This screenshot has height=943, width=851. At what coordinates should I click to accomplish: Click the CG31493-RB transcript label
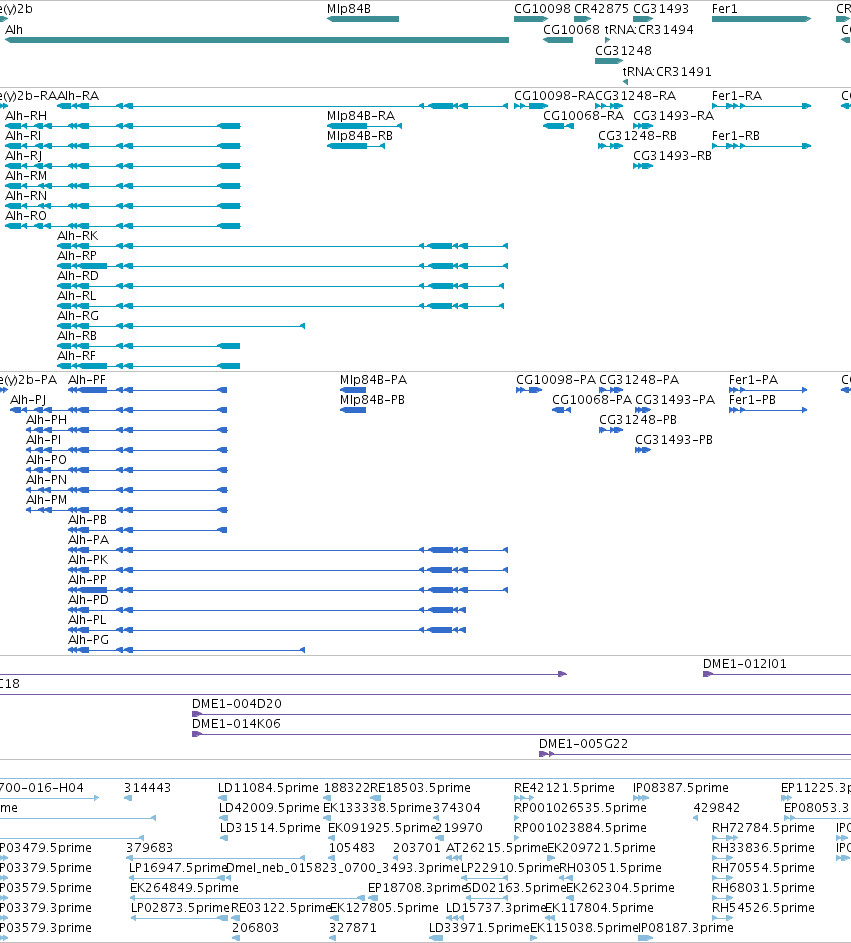(x=672, y=155)
